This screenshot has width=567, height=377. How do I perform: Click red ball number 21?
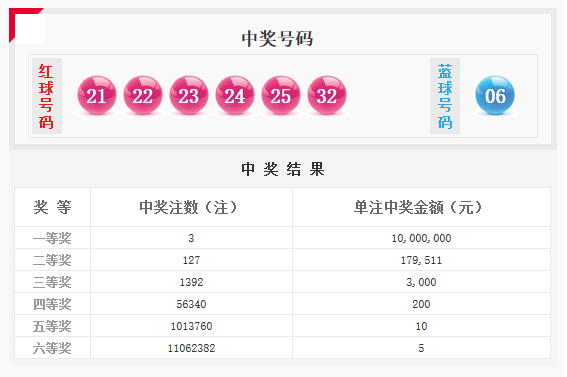click(97, 95)
